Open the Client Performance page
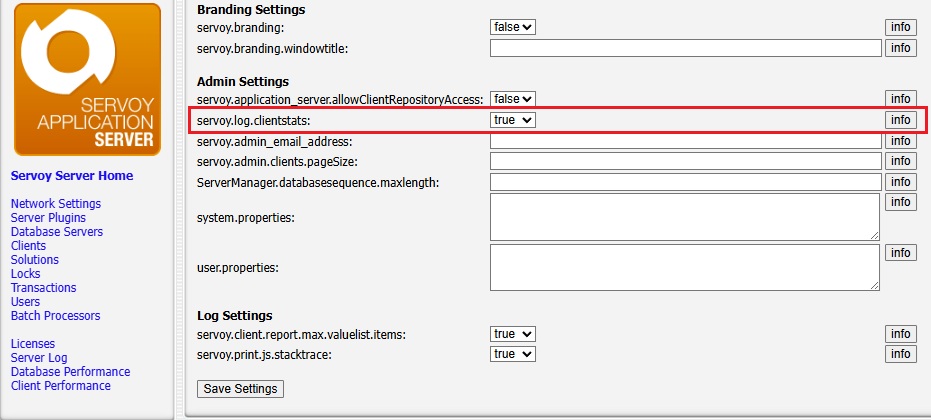931x420 pixels. tap(61, 386)
